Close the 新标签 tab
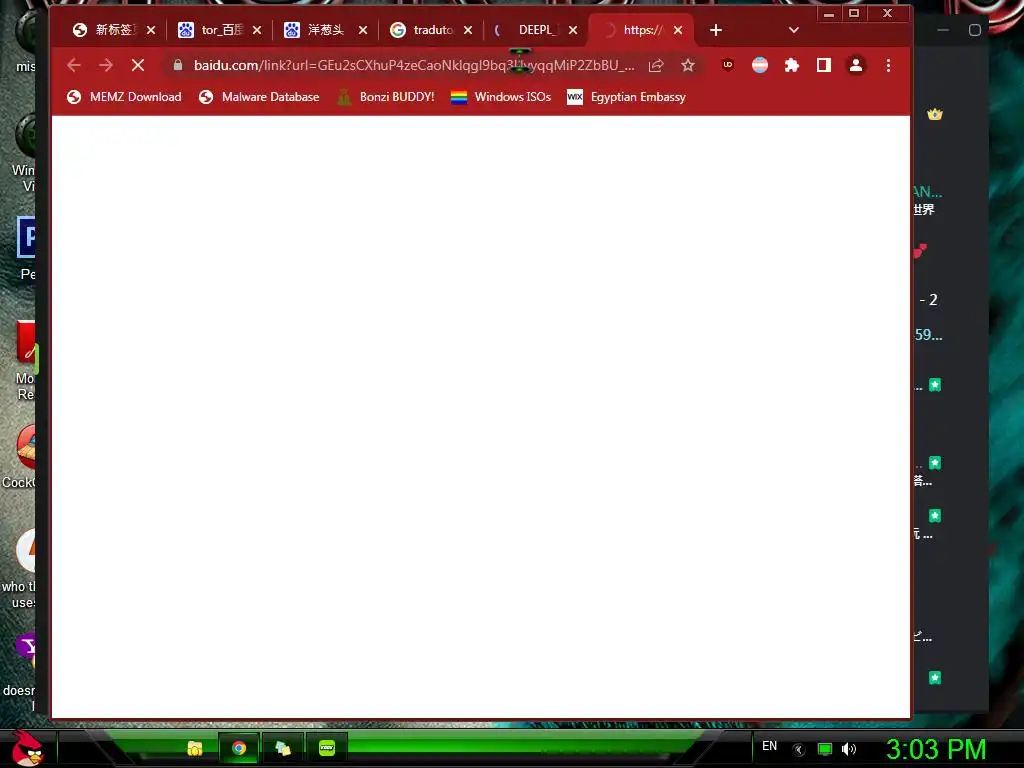Image resolution: width=1024 pixels, height=768 pixels. [151, 30]
